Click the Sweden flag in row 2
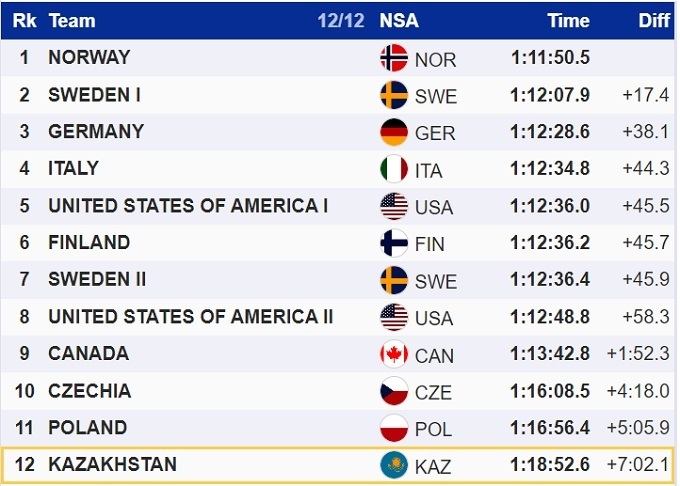Image resolution: width=680 pixels, height=486 pixels. tap(394, 95)
